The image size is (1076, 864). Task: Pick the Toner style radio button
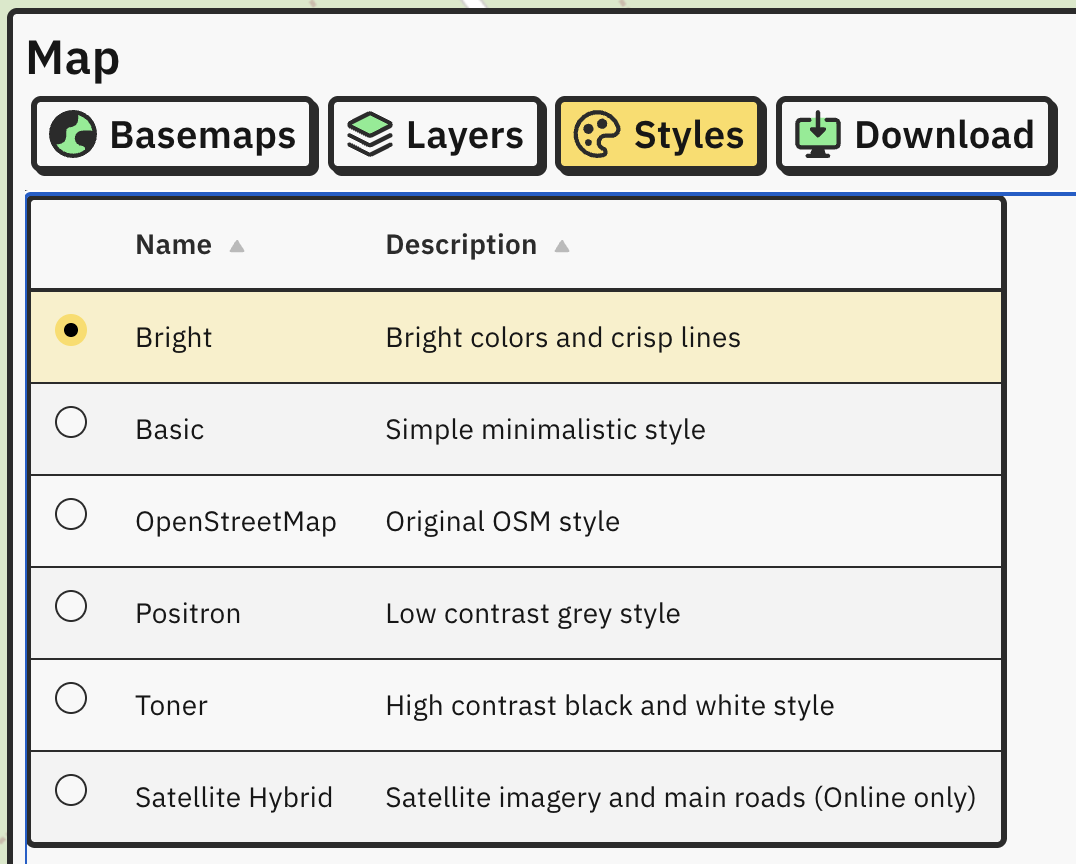71,698
